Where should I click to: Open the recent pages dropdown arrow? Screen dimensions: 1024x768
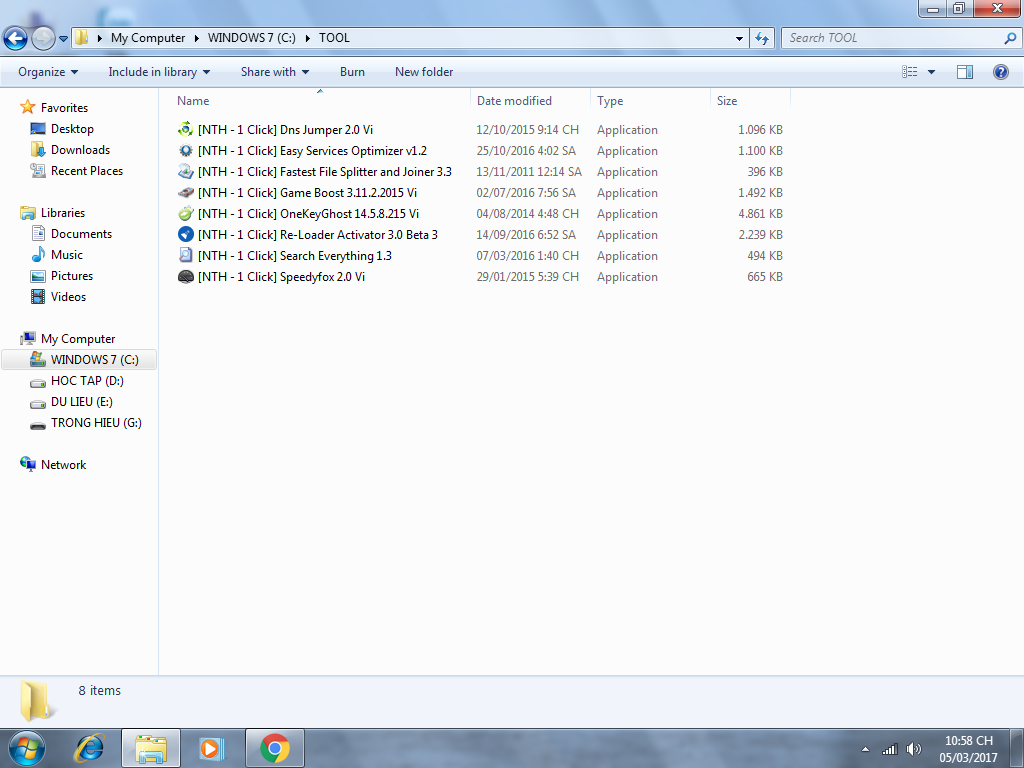tap(63, 39)
